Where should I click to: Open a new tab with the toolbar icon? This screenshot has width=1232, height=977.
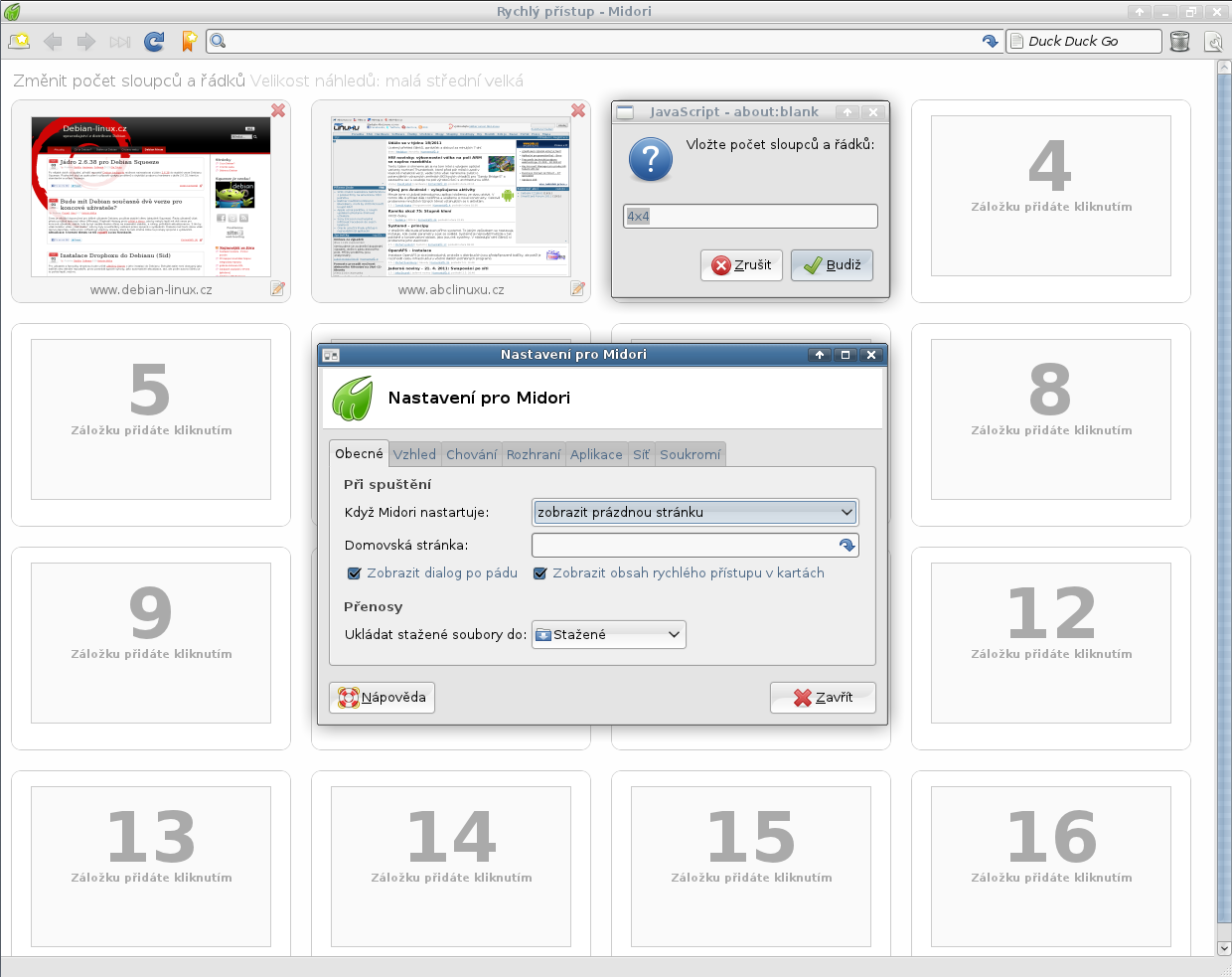pyautogui.click(x=19, y=41)
